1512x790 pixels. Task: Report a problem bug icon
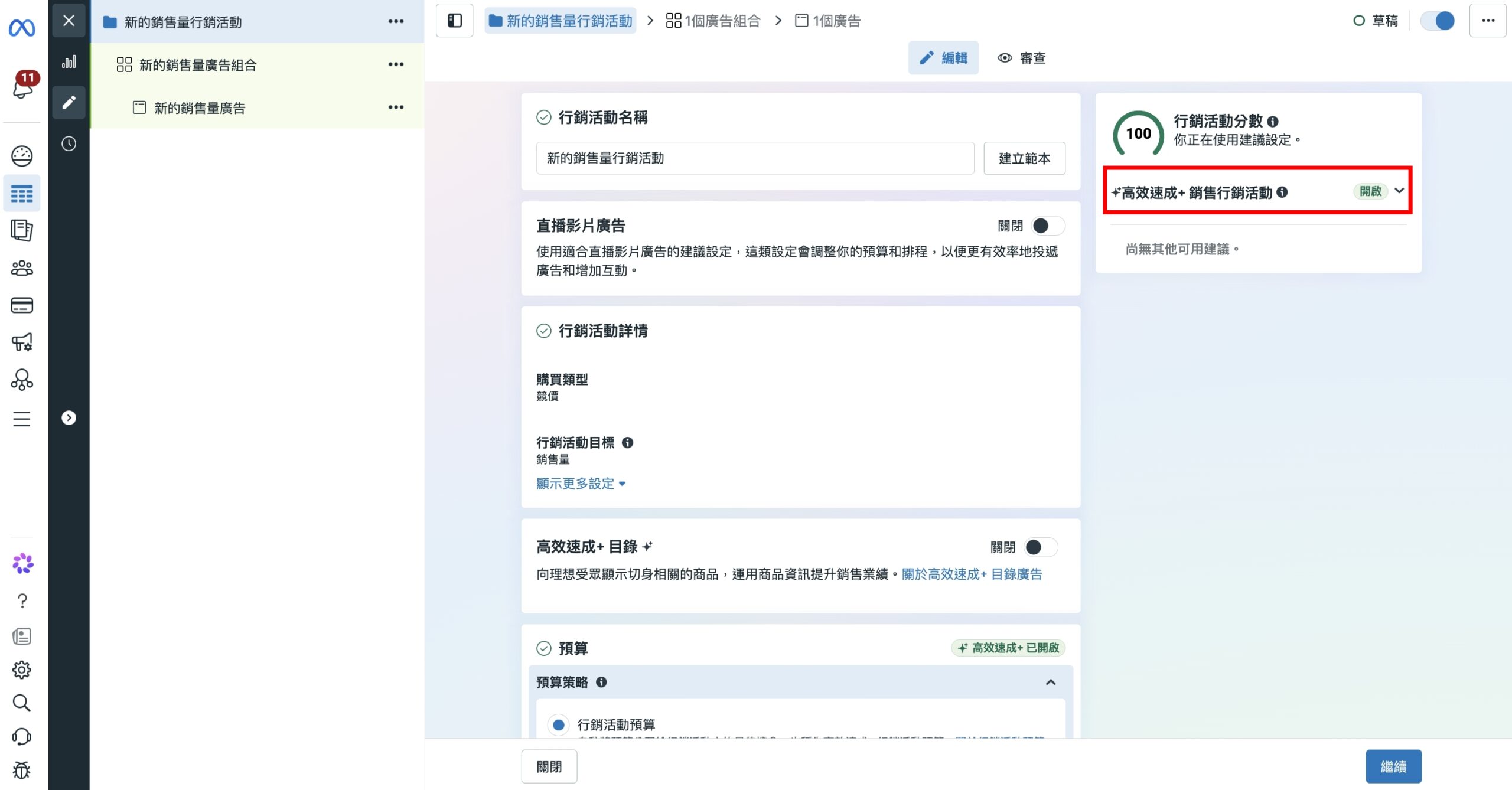[x=22, y=771]
